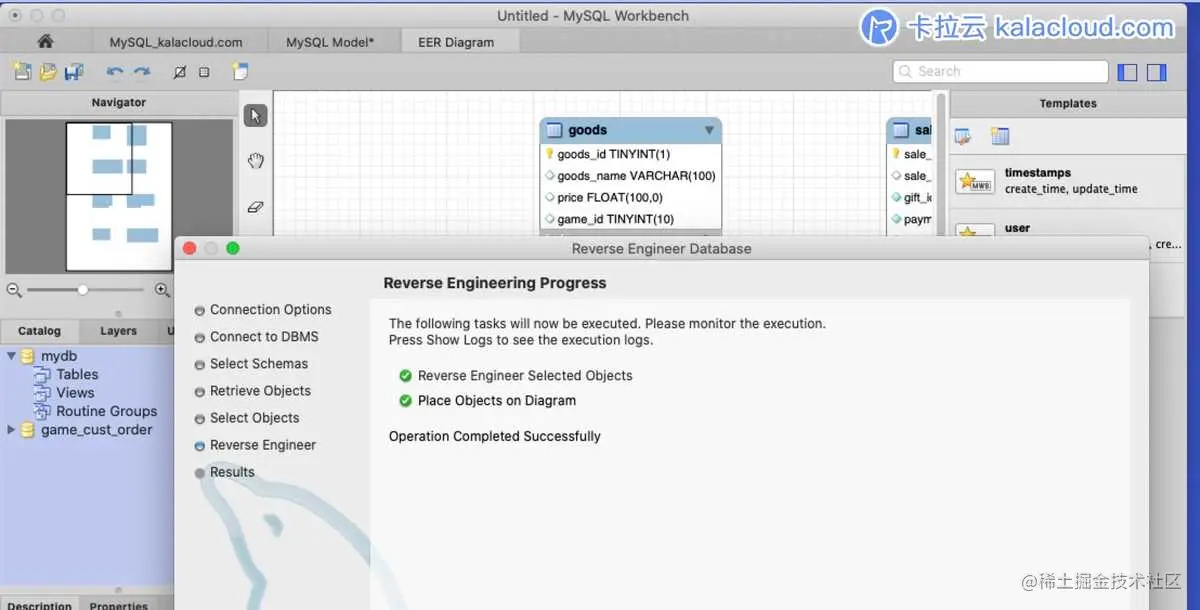Click the Reverse Engineer Selected Objects checkmark
The width and height of the screenshot is (1200, 610).
pyautogui.click(x=405, y=376)
